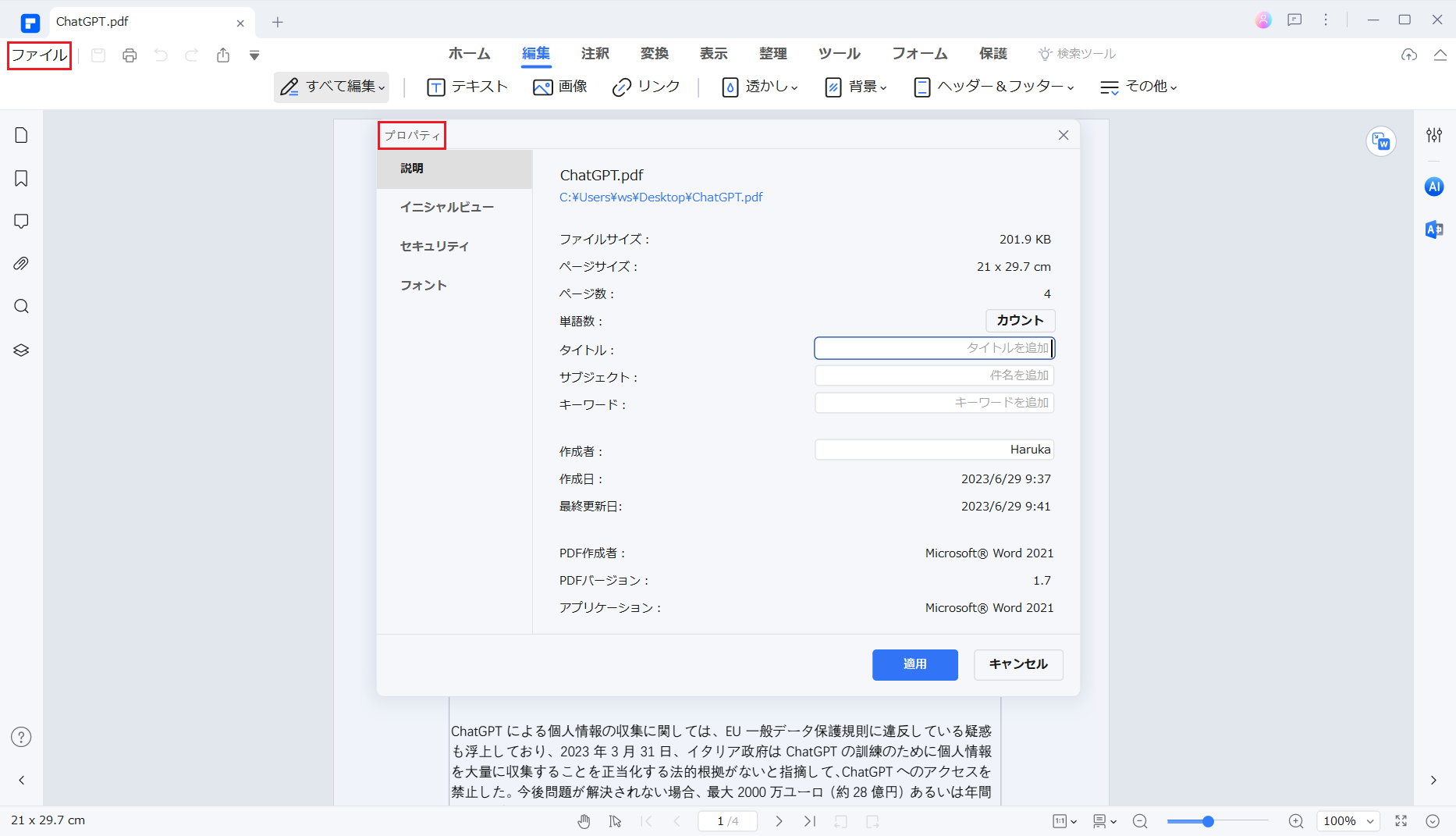Click the redo arrow icon
The height and width of the screenshot is (836, 1456).
[x=192, y=55]
